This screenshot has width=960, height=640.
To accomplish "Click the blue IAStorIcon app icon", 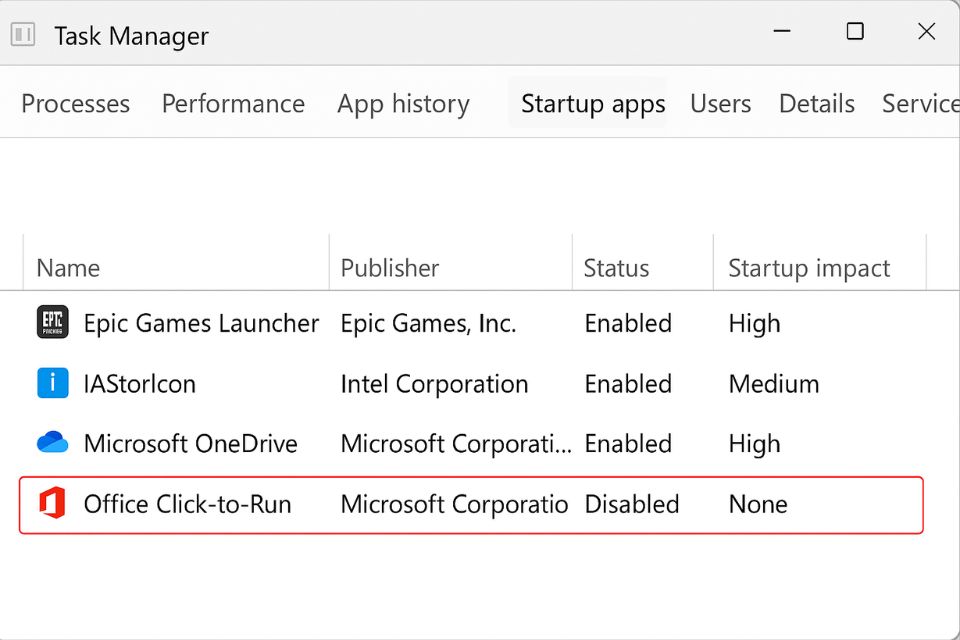I will (x=53, y=384).
